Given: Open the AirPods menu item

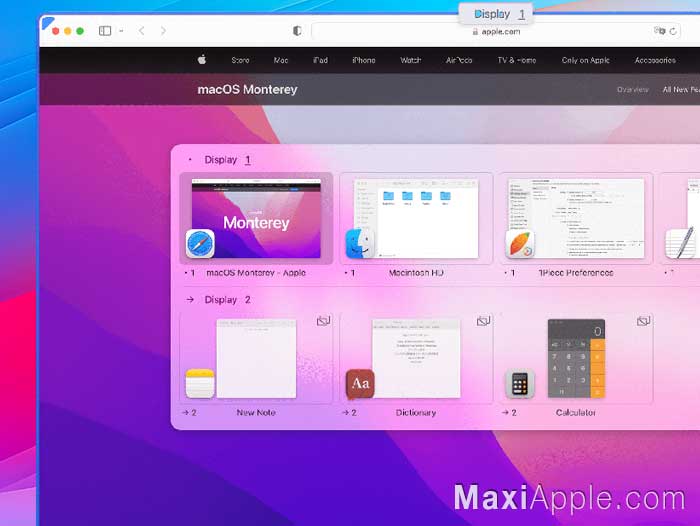Looking at the screenshot, I should coord(459,60).
